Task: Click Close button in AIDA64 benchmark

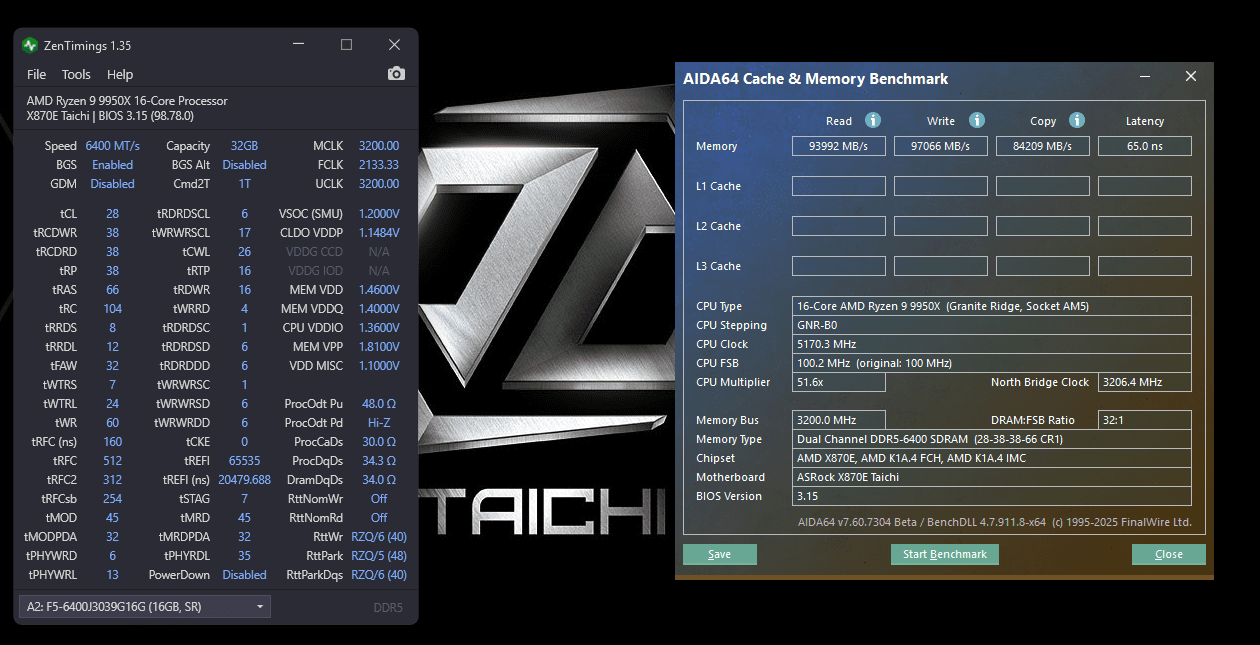Action: pos(1169,554)
